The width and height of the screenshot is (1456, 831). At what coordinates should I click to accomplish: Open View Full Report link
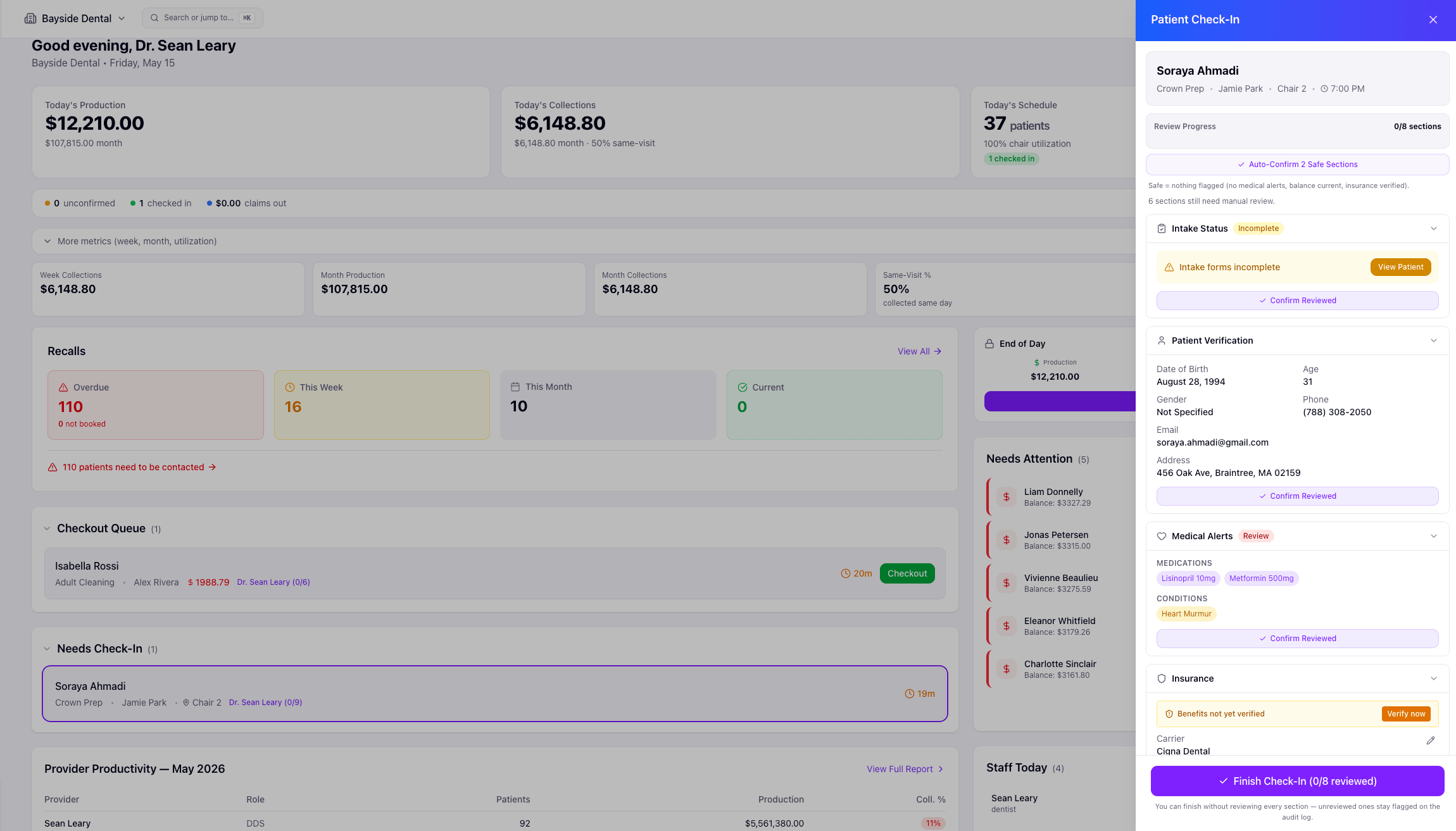[x=905, y=769]
